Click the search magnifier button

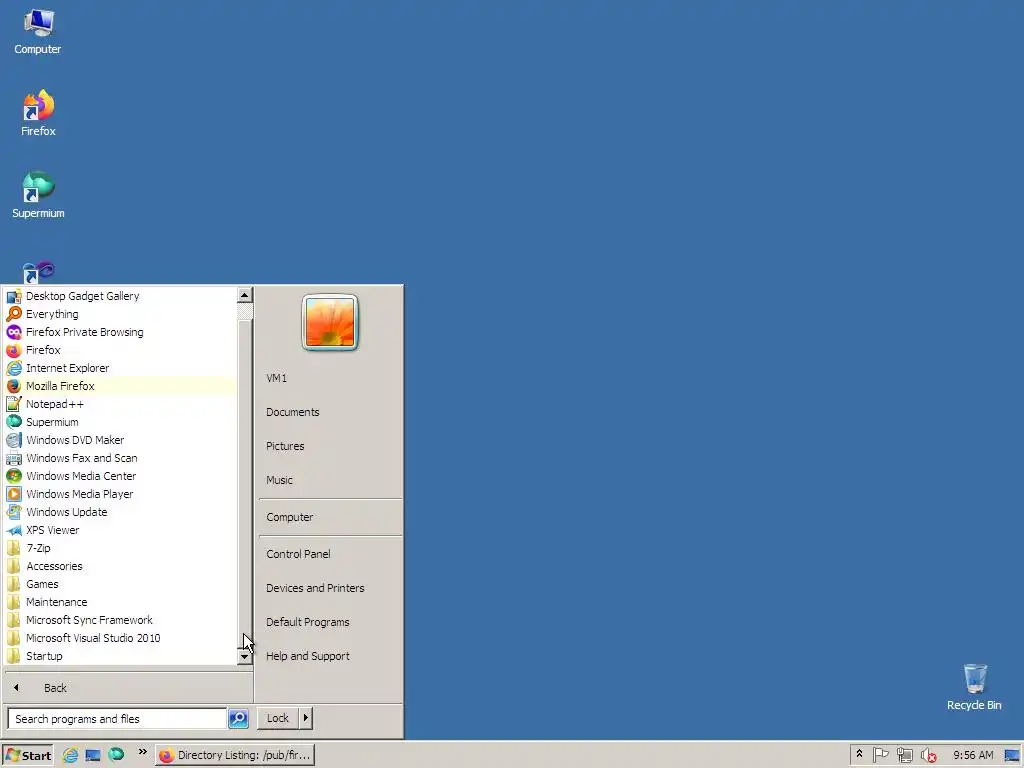pos(238,718)
